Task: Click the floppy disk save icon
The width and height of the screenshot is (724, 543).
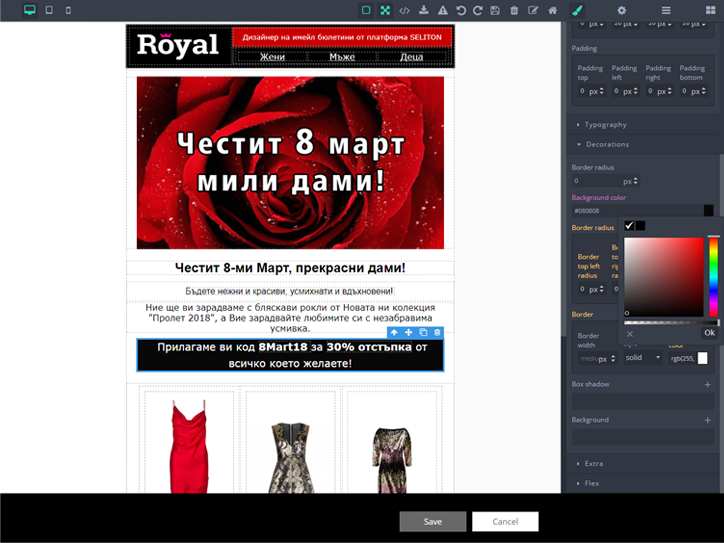Action: [495, 10]
